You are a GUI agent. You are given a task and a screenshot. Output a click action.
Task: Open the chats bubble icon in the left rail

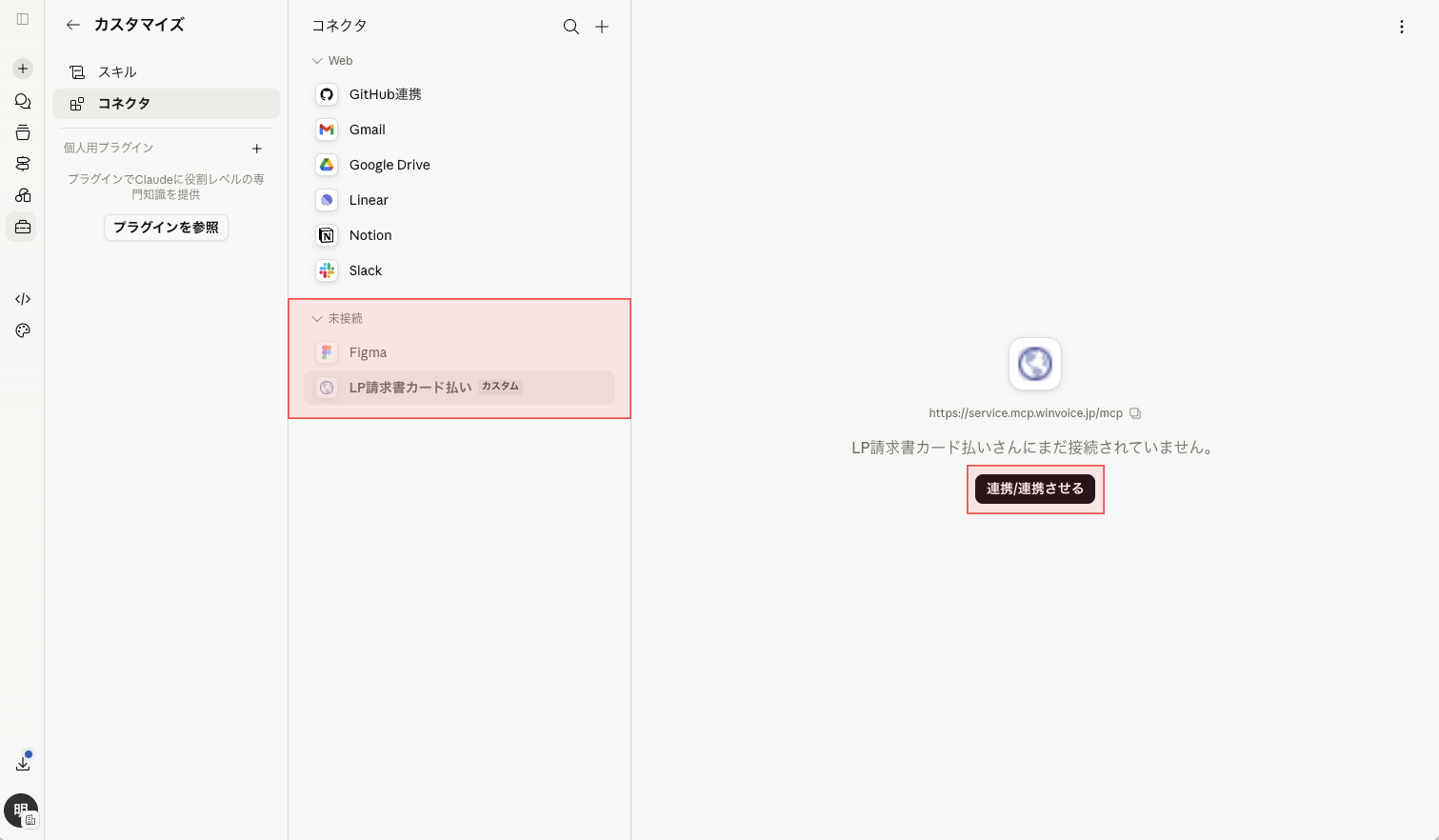pos(23,101)
